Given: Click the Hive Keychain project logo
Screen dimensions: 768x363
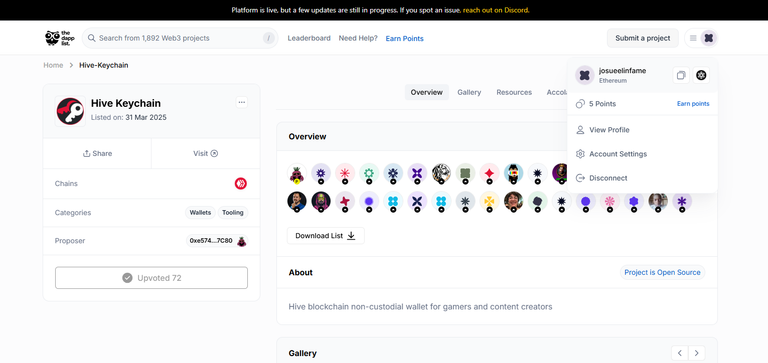Looking at the screenshot, I should (x=70, y=111).
